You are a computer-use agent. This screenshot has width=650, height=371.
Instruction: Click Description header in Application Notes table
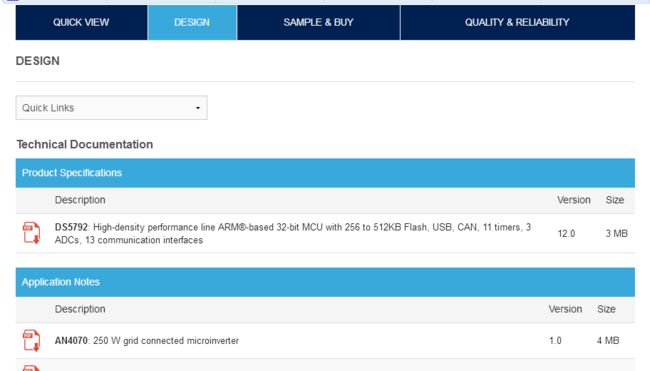coord(80,309)
